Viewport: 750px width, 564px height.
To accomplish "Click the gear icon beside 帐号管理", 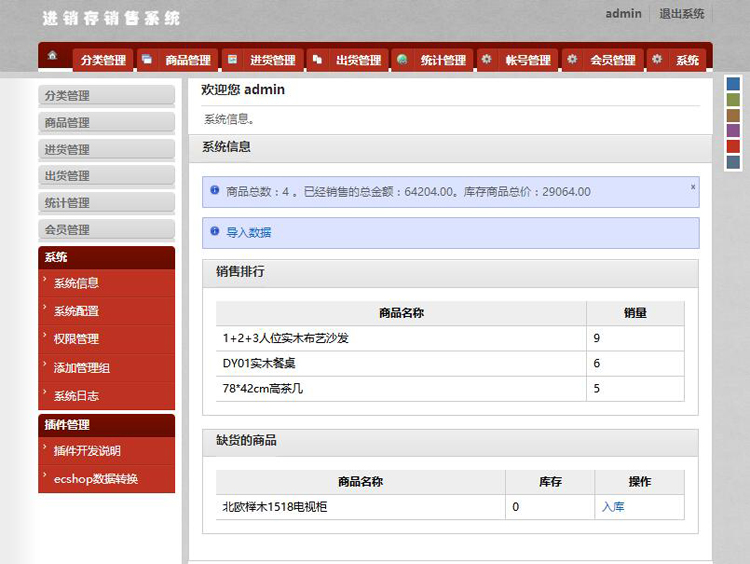I will coord(486,59).
